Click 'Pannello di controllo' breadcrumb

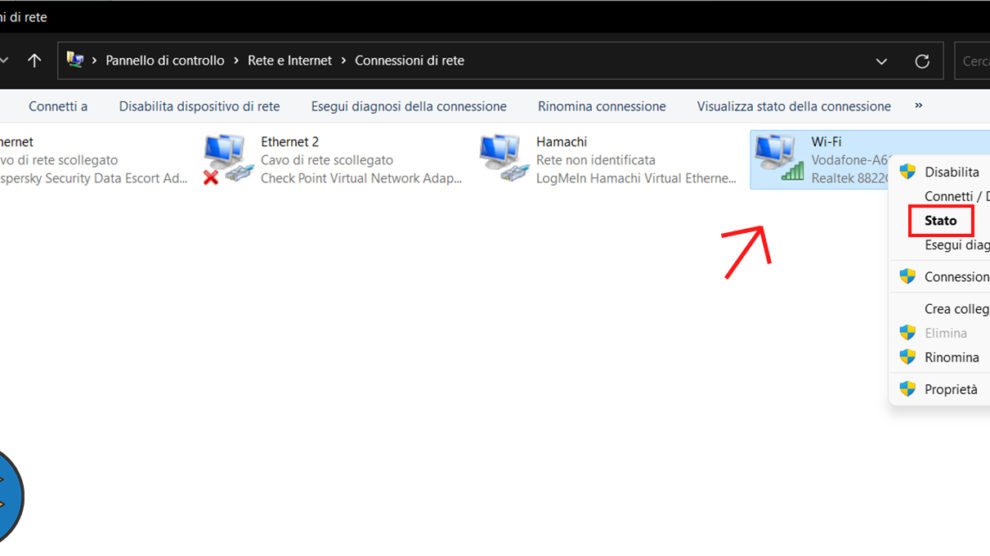point(165,61)
